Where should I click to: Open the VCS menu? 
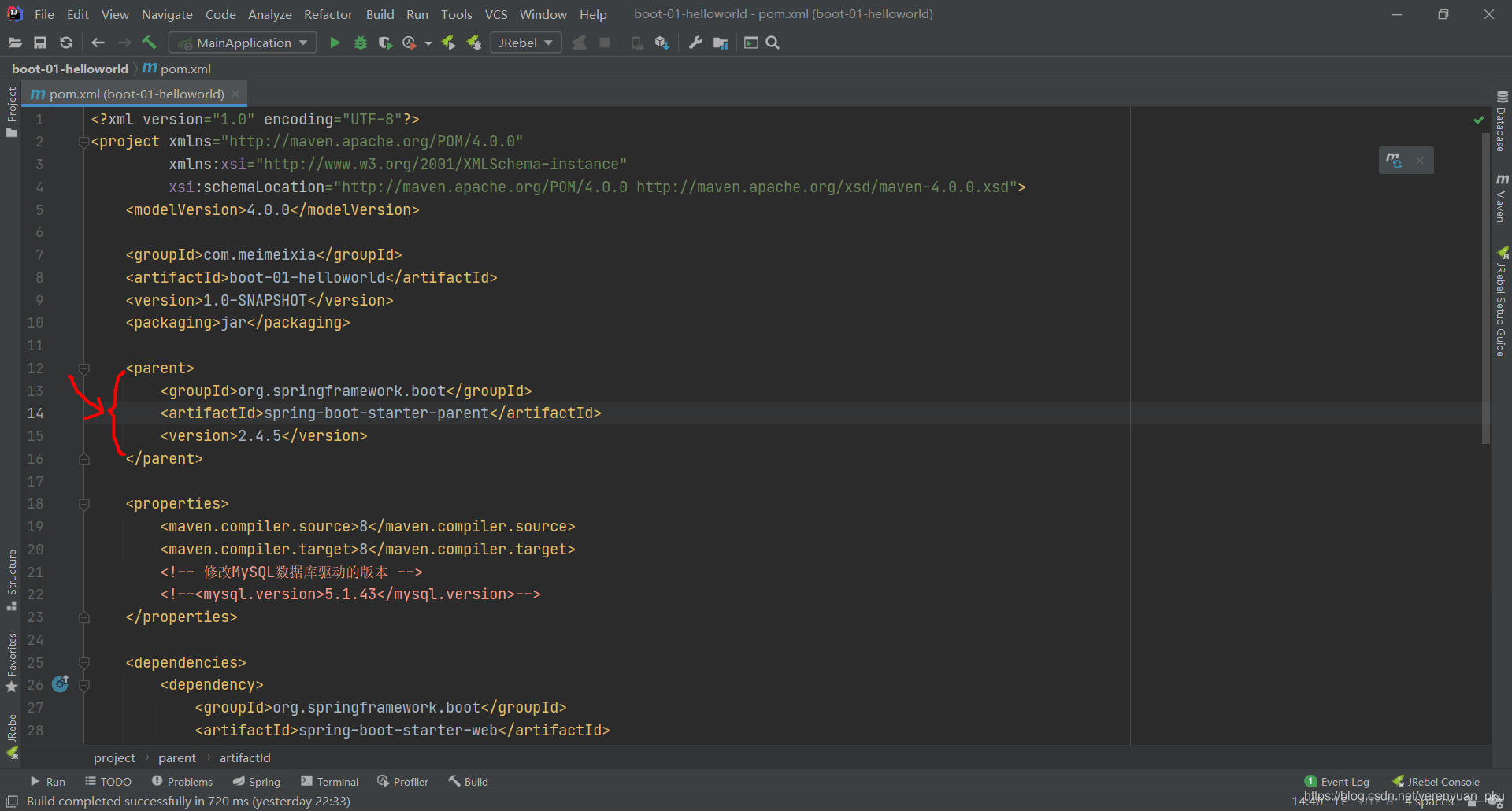(x=496, y=14)
